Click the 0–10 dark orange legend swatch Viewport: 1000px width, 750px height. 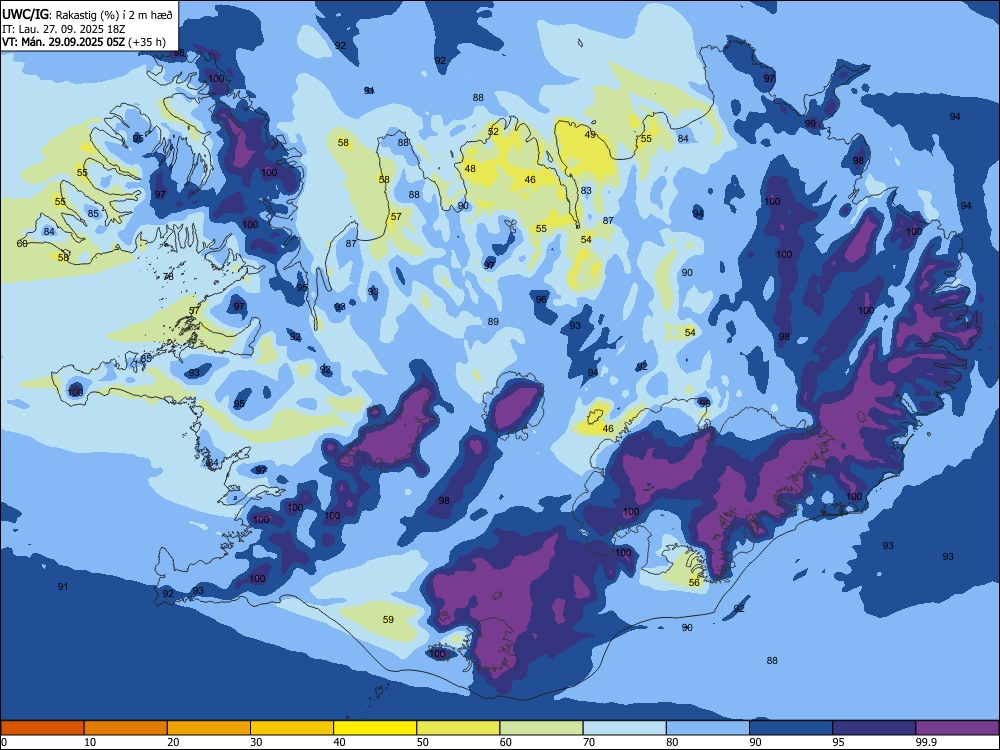[43, 728]
